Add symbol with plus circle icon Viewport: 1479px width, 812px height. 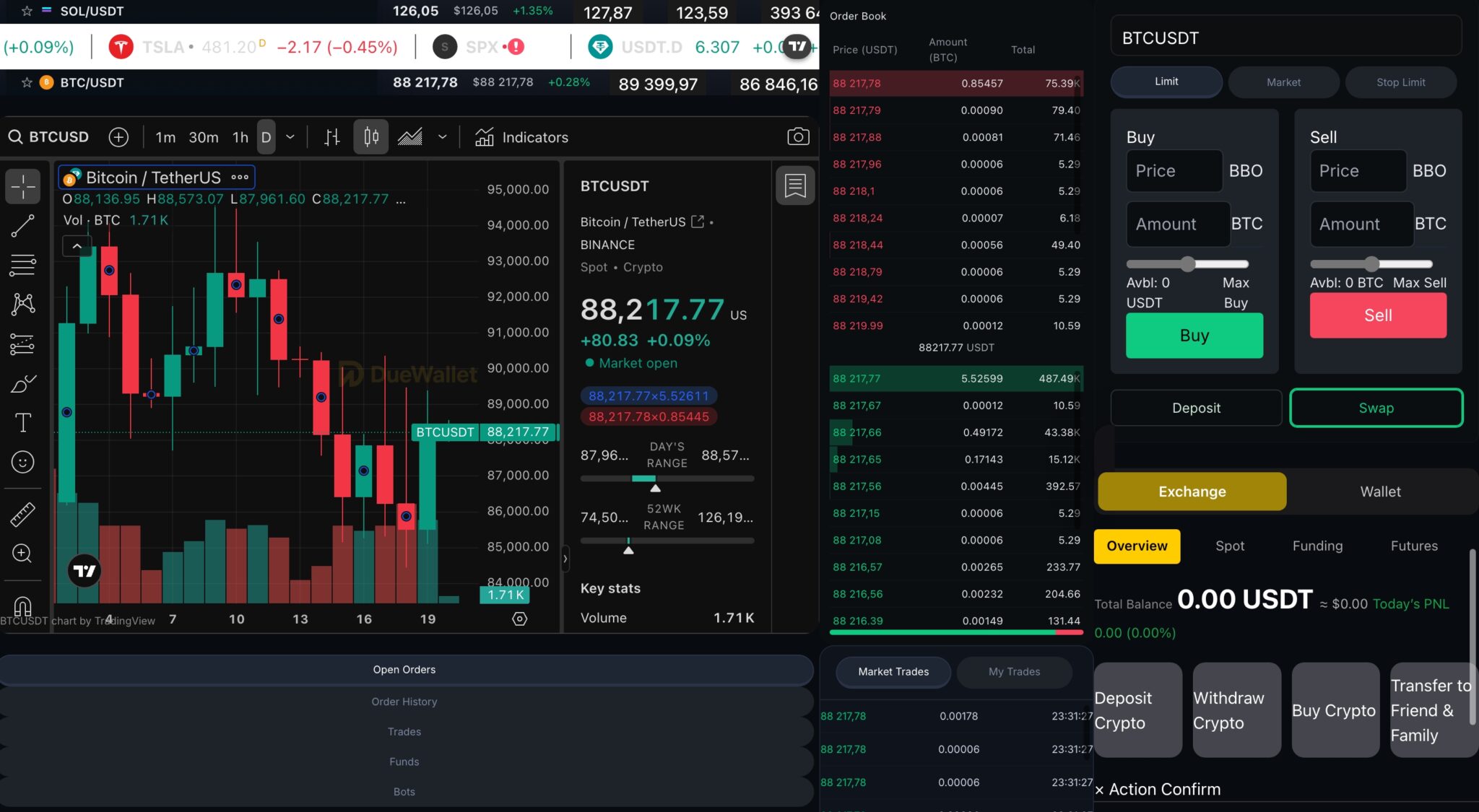(118, 137)
